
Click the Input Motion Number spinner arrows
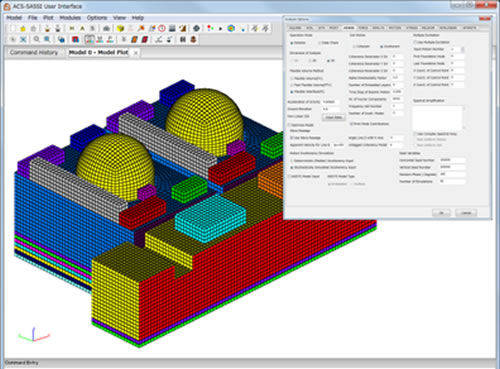point(462,49)
